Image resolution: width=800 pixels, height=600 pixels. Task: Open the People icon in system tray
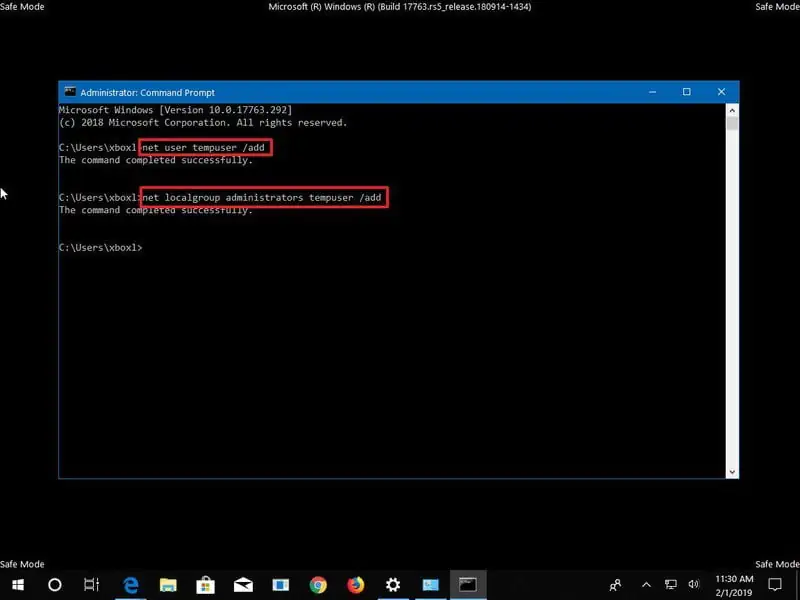[x=616, y=584]
